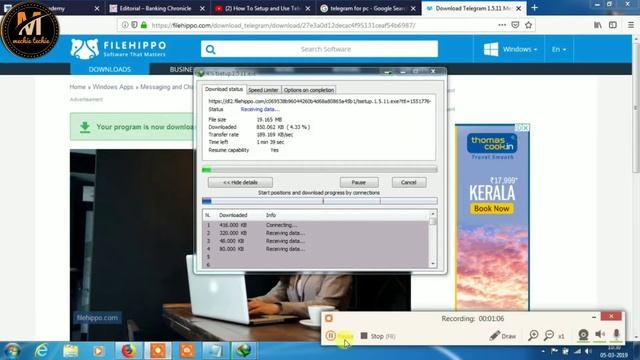Open File Explorer from the taskbar
Viewport: 640px width, 360px height.
click(70, 351)
